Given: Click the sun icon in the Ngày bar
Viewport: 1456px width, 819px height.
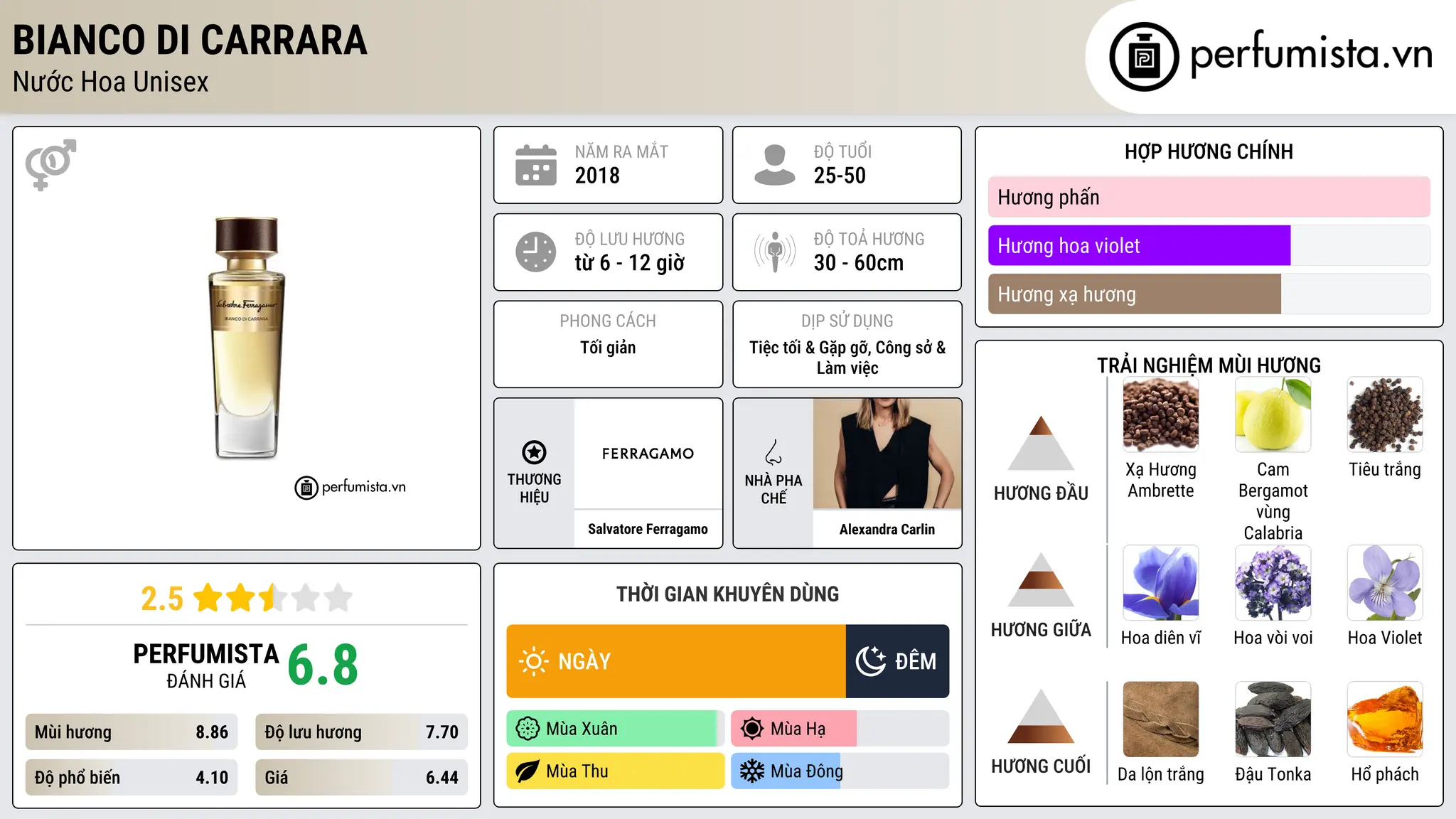Looking at the screenshot, I should click(533, 661).
